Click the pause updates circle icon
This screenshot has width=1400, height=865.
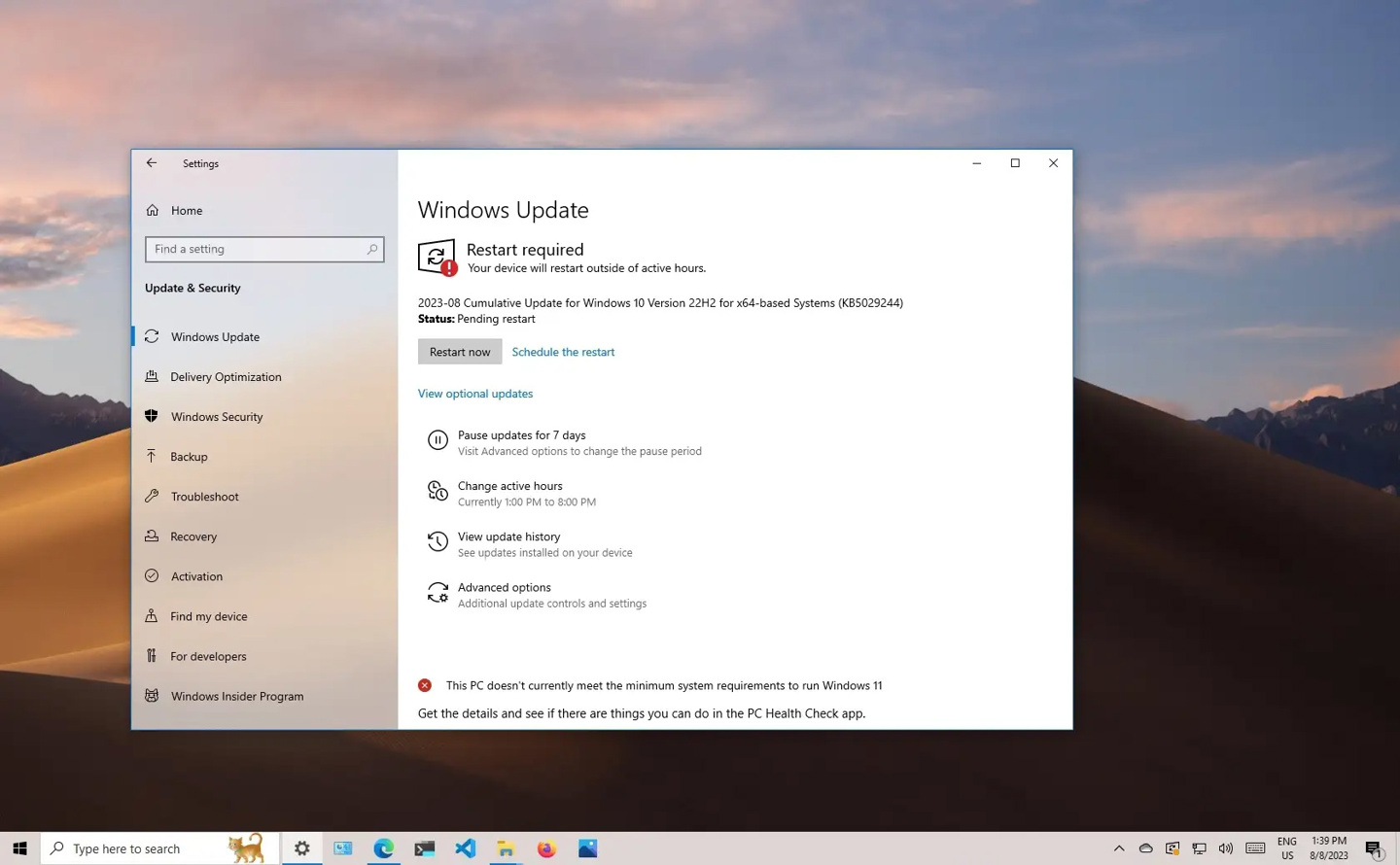point(437,440)
